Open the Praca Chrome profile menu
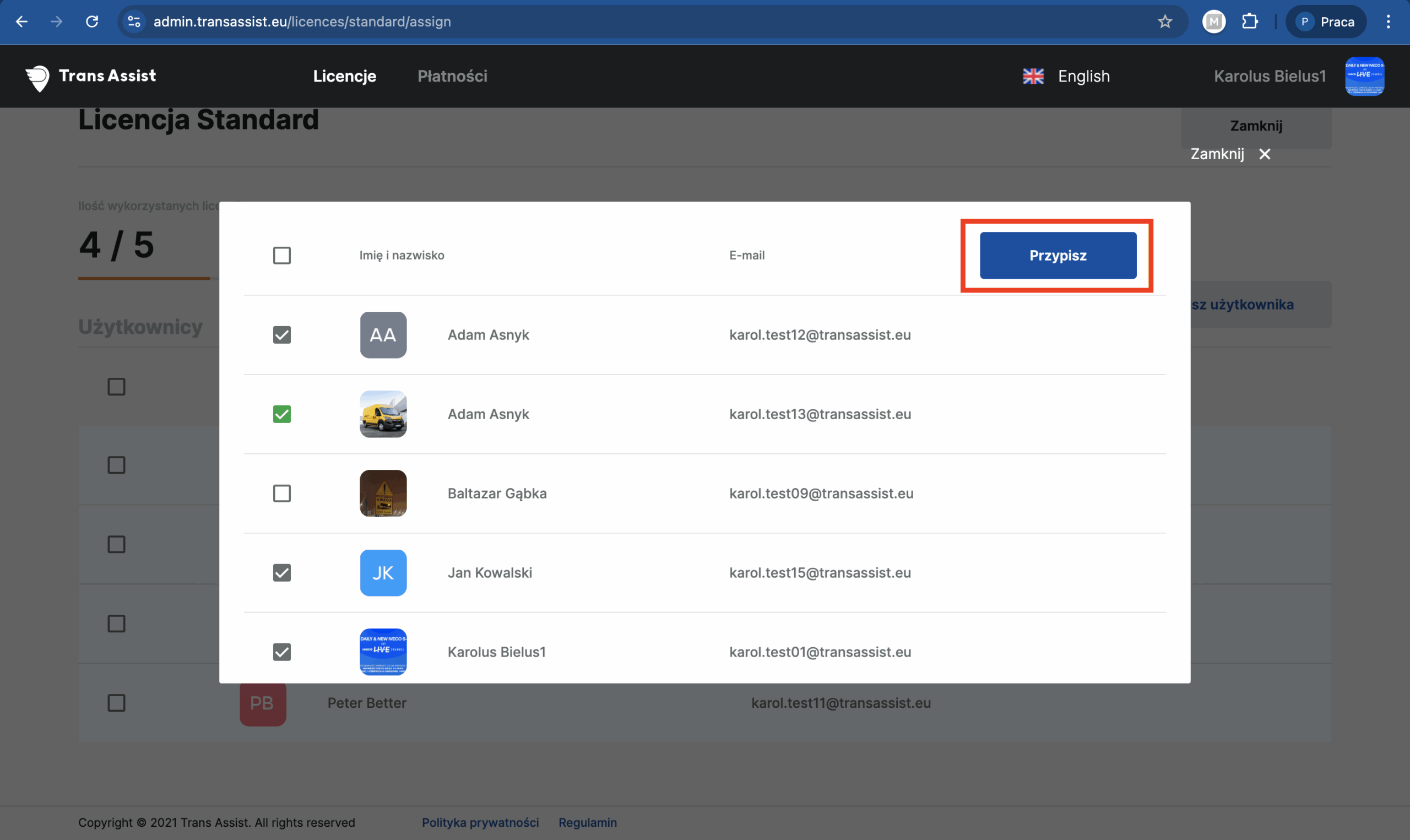This screenshot has width=1410, height=840. (1326, 21)
